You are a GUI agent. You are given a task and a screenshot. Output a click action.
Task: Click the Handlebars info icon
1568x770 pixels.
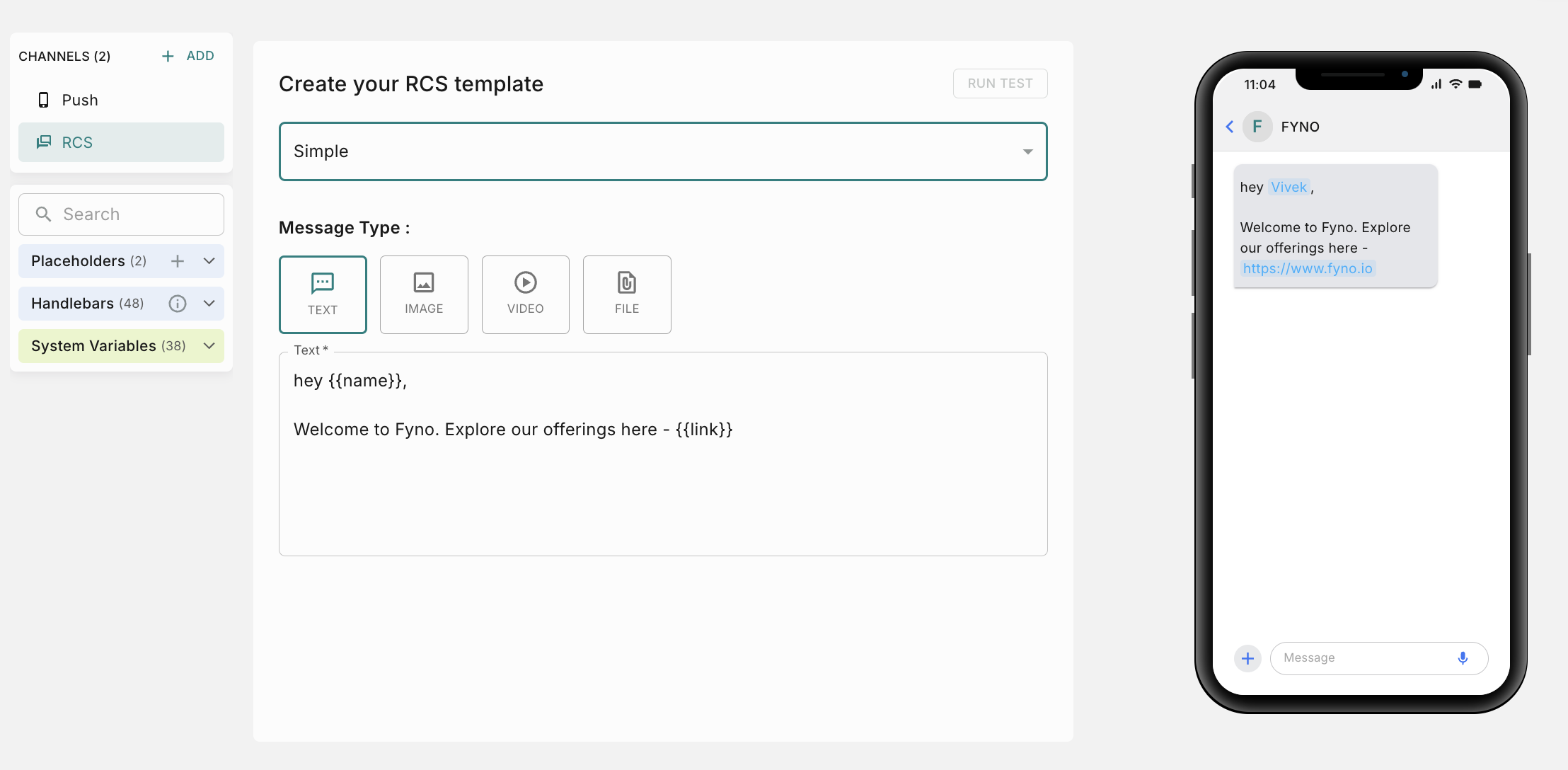177,304
